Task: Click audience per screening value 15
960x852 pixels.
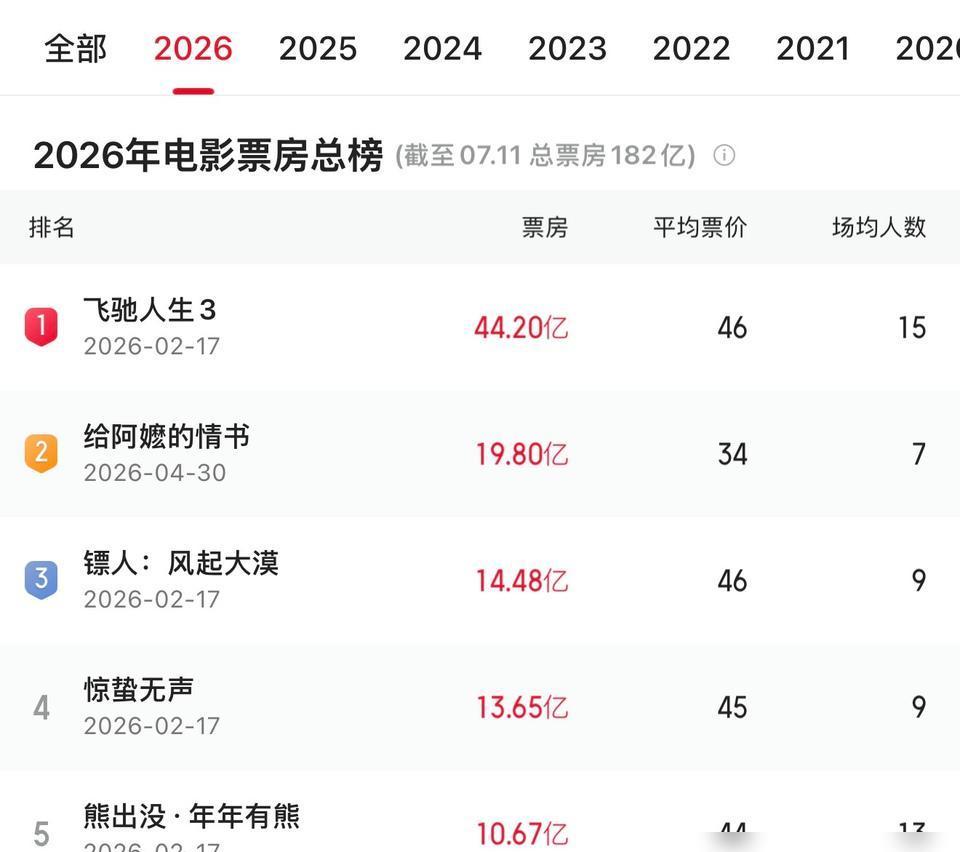Action: point(912,327)
